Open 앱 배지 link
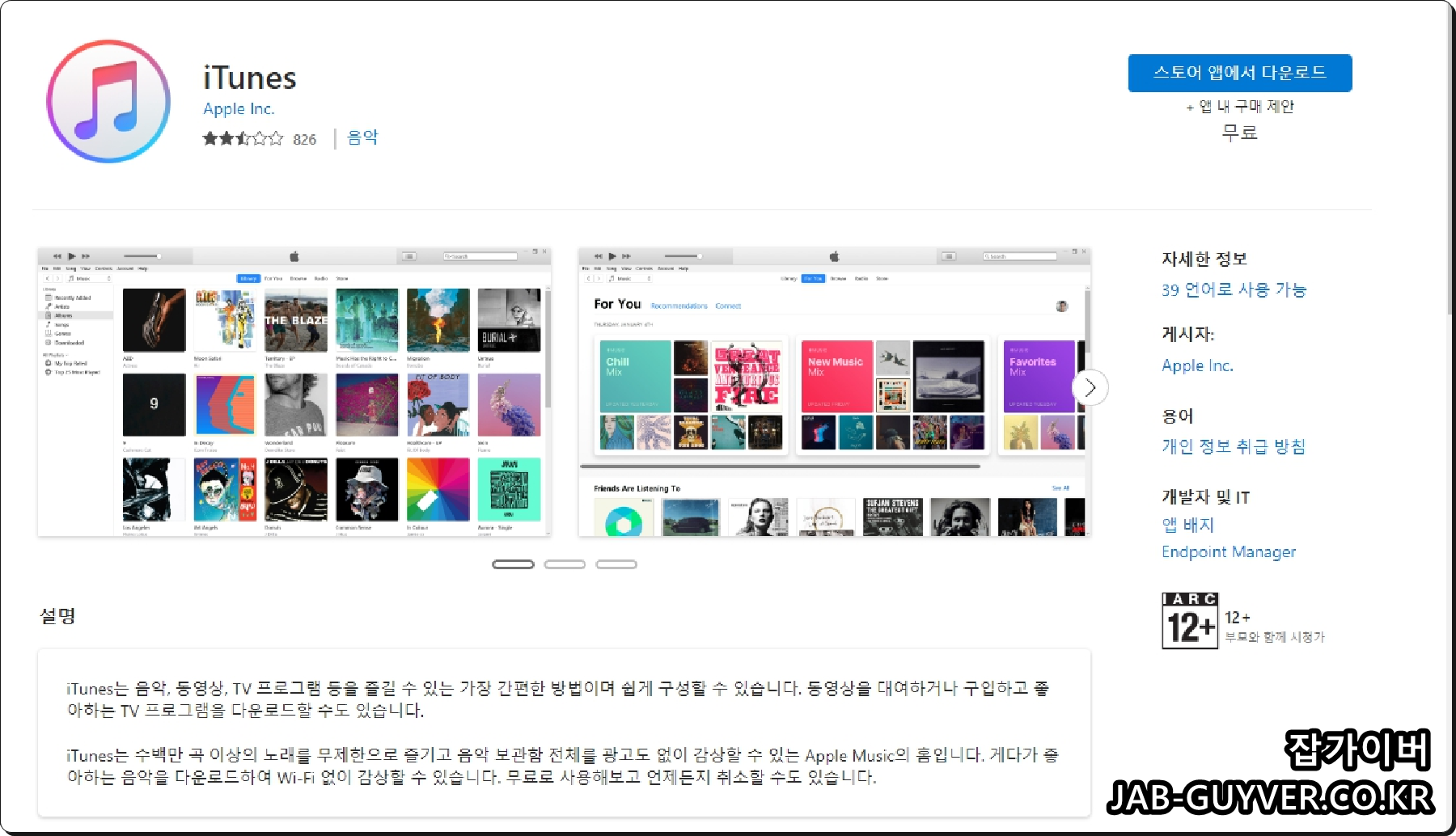 pos(1187,525)
